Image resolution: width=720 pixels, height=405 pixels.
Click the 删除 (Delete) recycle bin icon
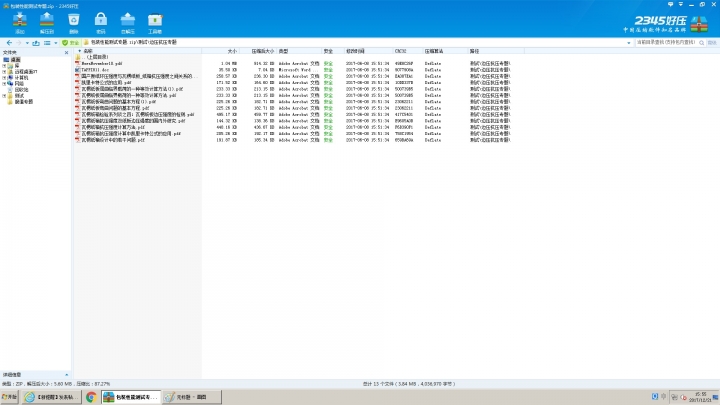point(74,22)
